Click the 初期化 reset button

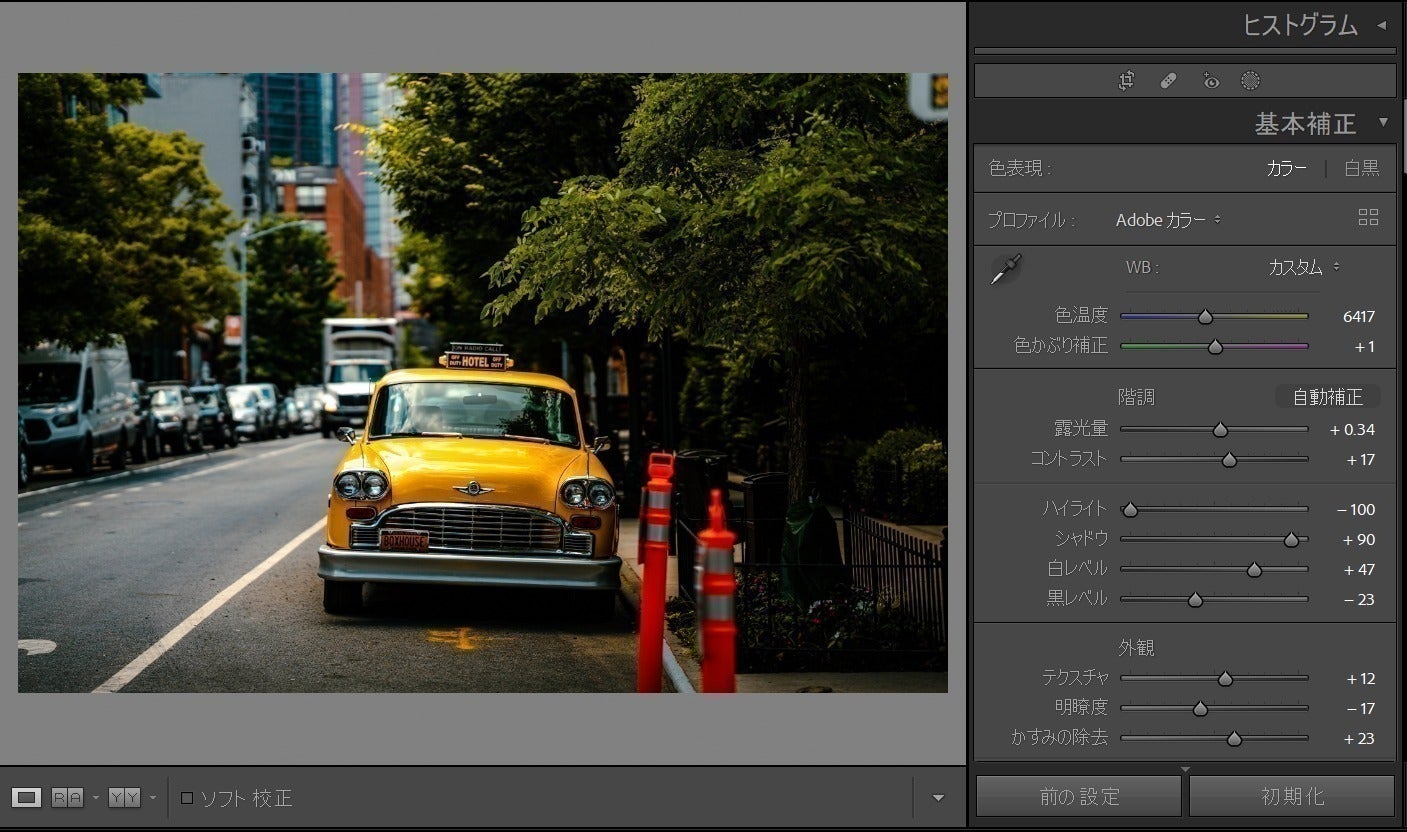1291,797
